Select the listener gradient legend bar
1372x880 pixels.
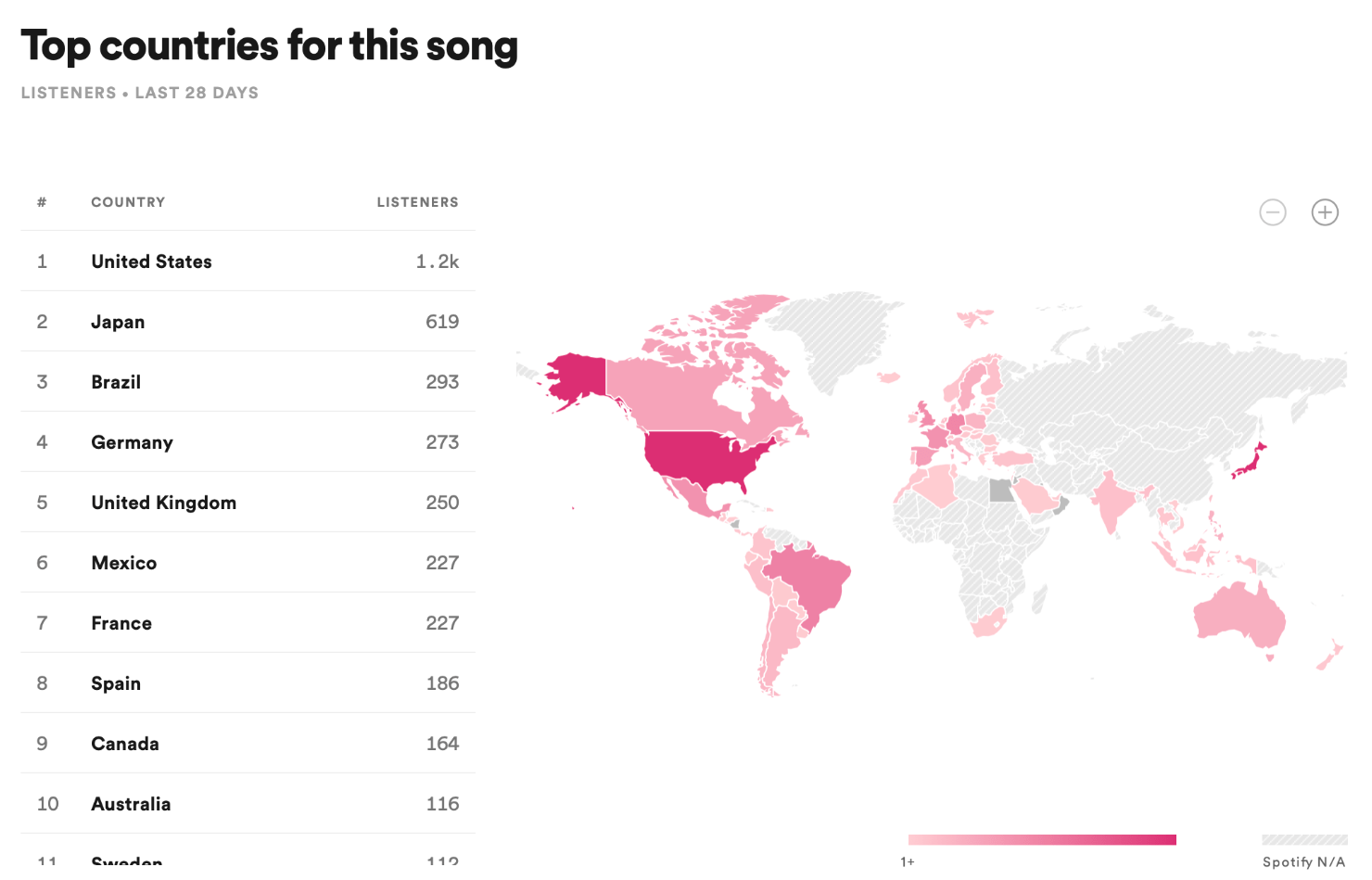tap(1041, 839)
